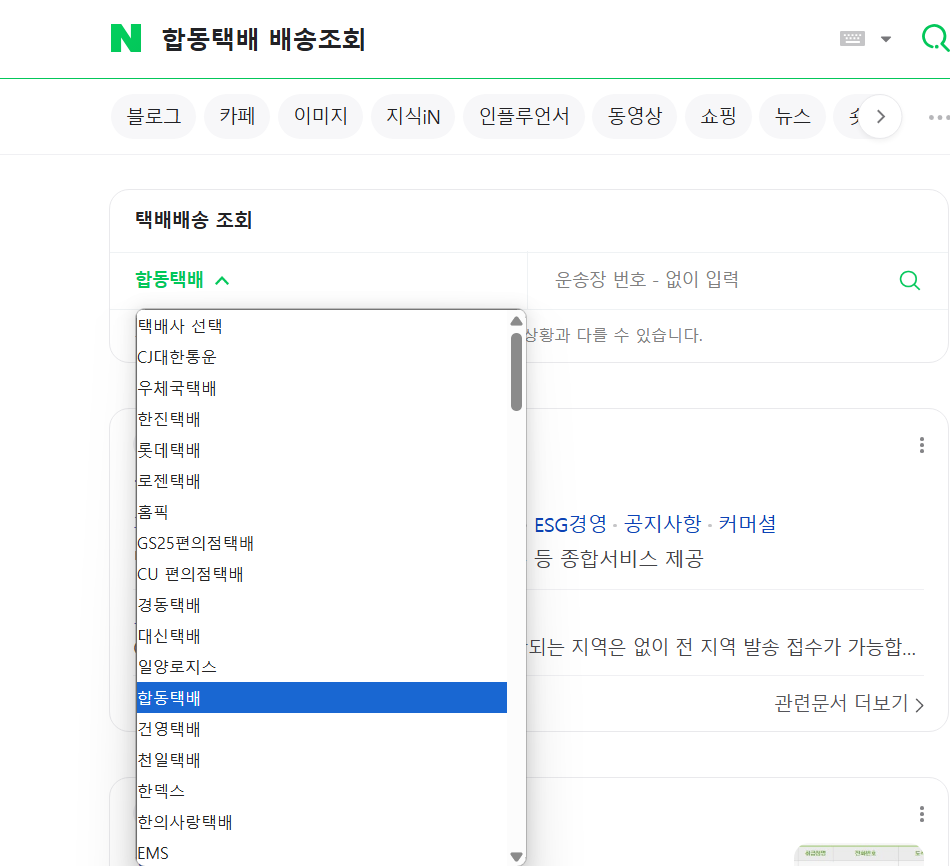Viewport: 950px width, 866px height.
Task: Select 건영택배 from courier list
Action: pos(322,729)
